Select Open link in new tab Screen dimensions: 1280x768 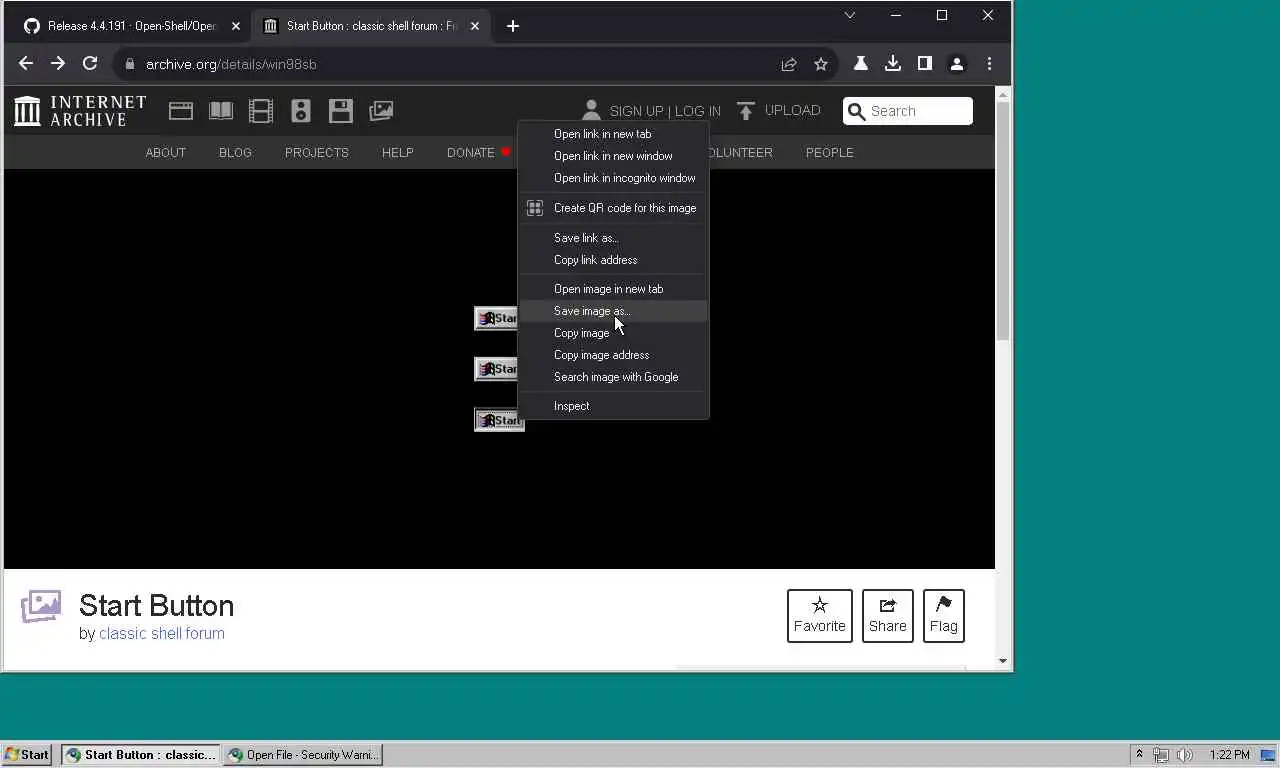pyautogui.click(x=613, y=134)
